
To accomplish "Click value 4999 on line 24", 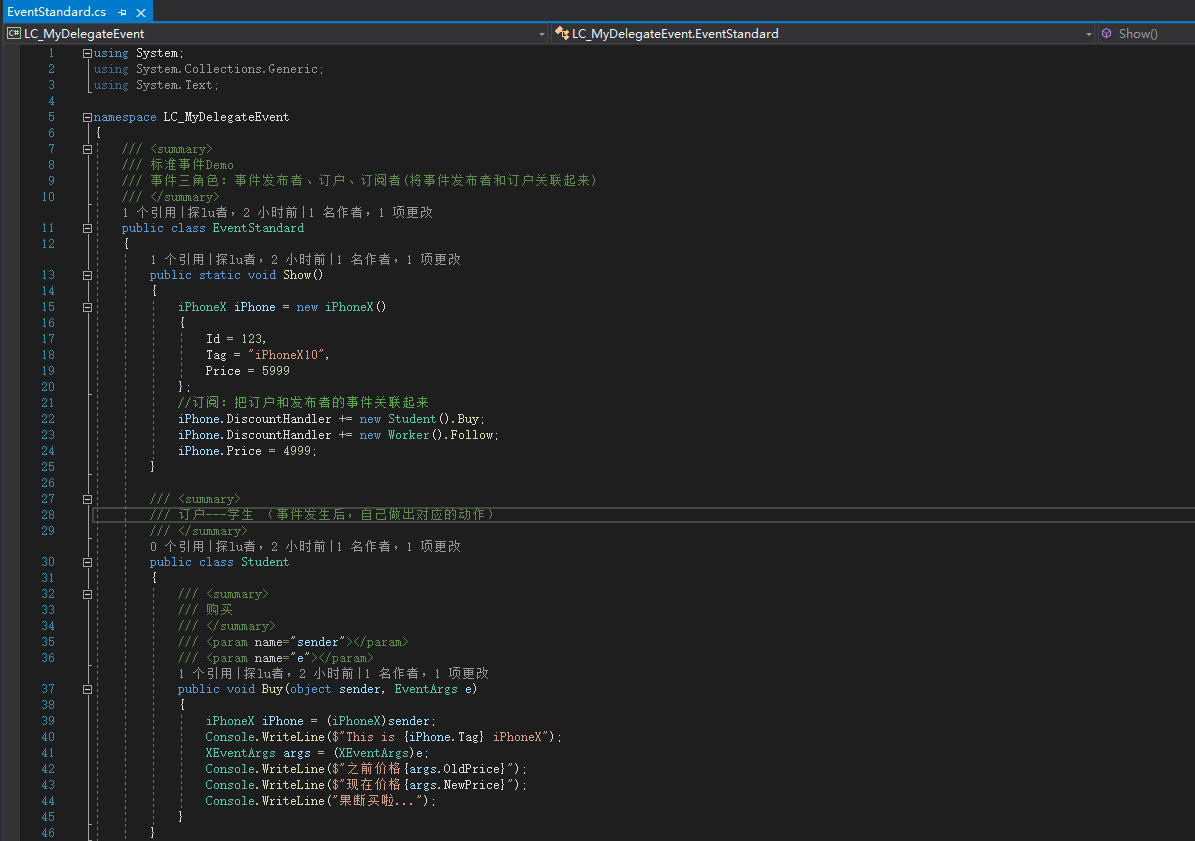I will pyautogui.click(x=296, y=451).
